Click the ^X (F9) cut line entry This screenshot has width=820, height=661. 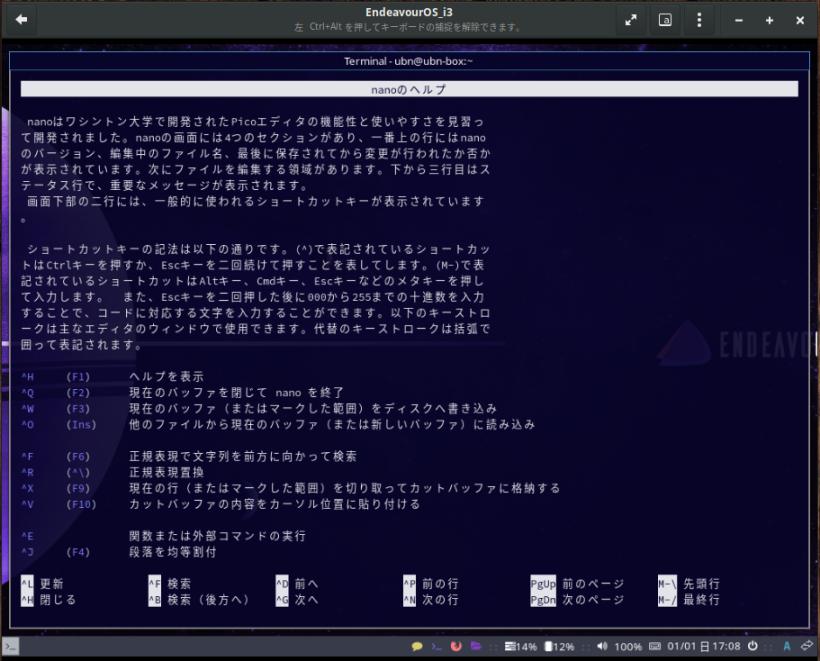click(x=291, y=488)
